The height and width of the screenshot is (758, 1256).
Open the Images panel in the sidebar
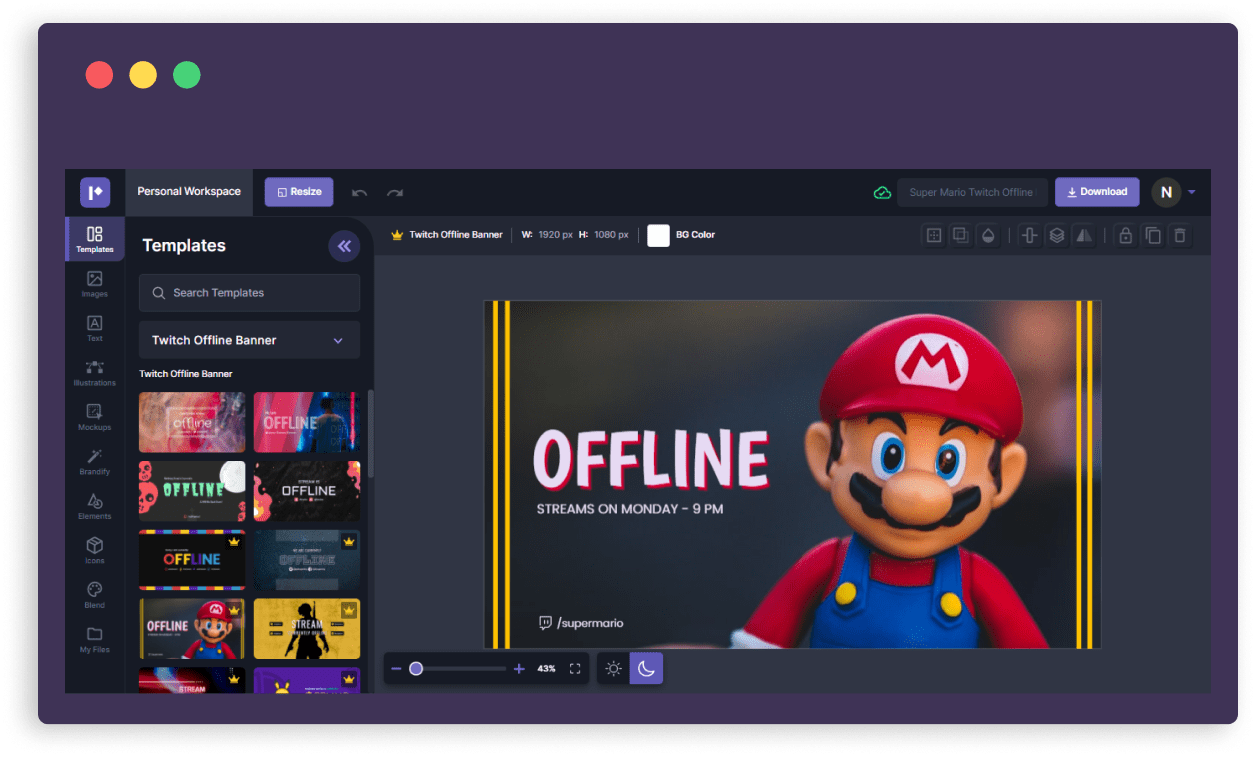(x=94, y=285)
